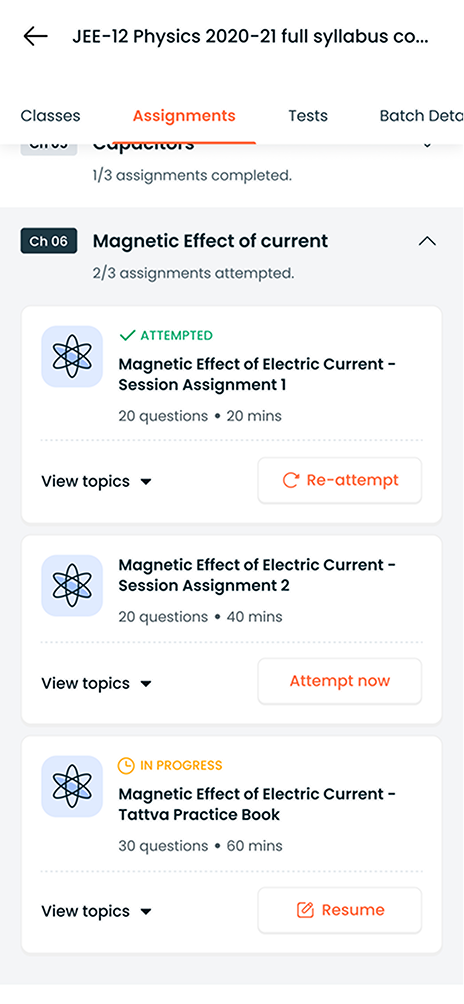Collapse Magnetic Effect of current chapter
The height and width of the screenshot is (1004, 464).
pyautogui.click(x=427, y=241)
